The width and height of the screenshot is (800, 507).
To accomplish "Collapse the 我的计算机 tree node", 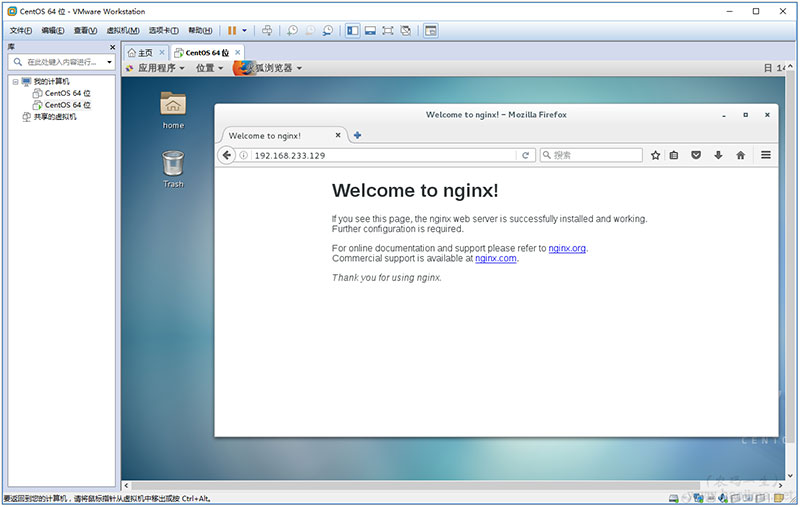I will tap(15, 82).
